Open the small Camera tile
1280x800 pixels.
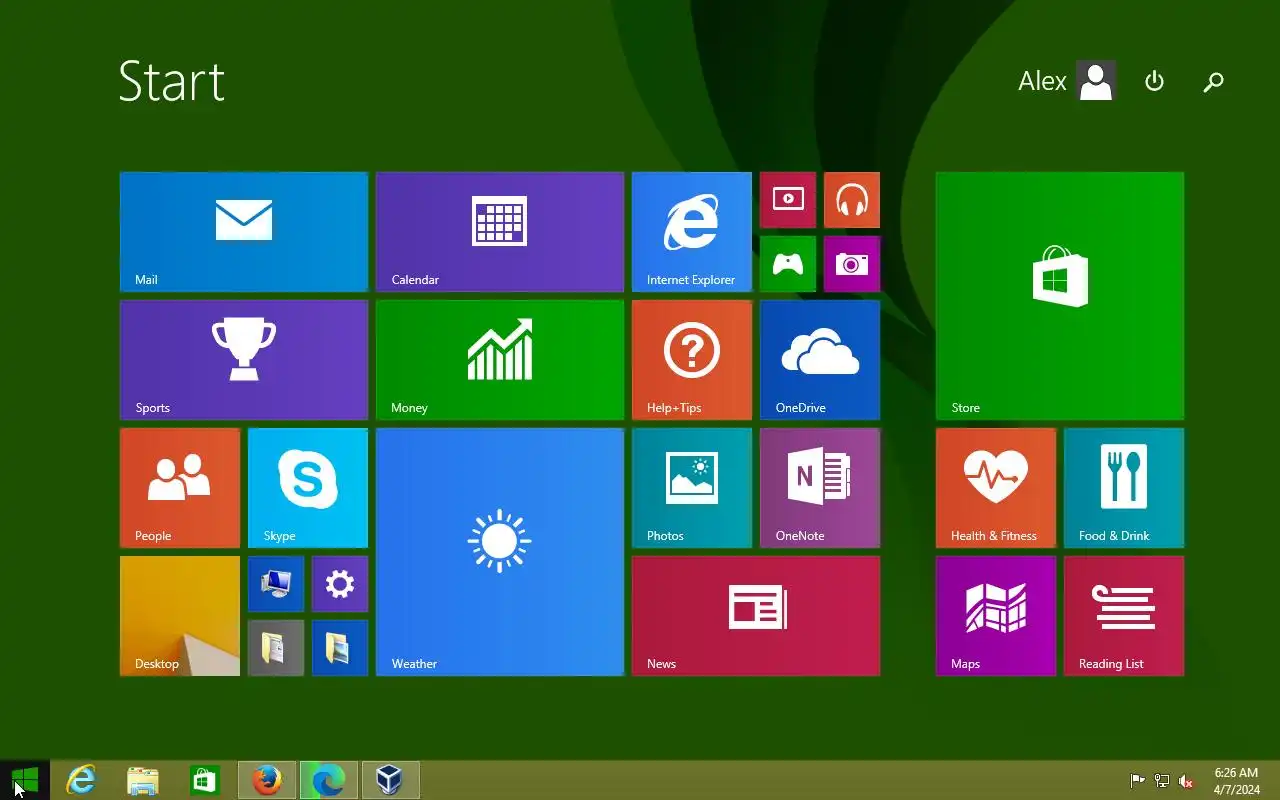tap(852, 264)
